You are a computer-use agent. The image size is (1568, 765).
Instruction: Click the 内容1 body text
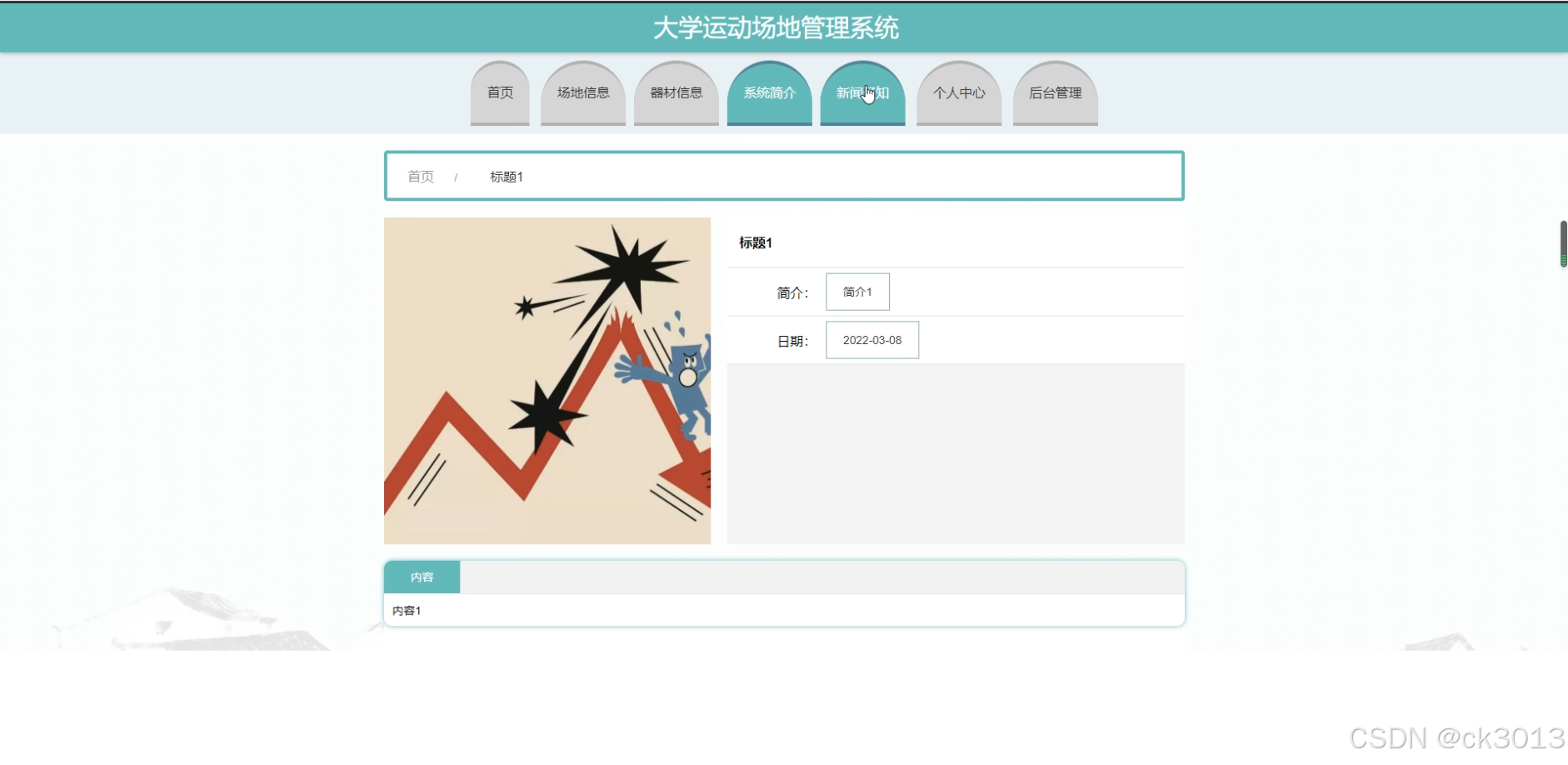pos(407,611)
